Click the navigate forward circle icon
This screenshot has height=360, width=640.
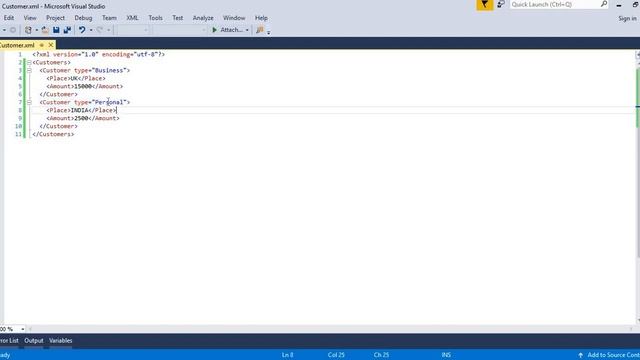tap(13, 30)
